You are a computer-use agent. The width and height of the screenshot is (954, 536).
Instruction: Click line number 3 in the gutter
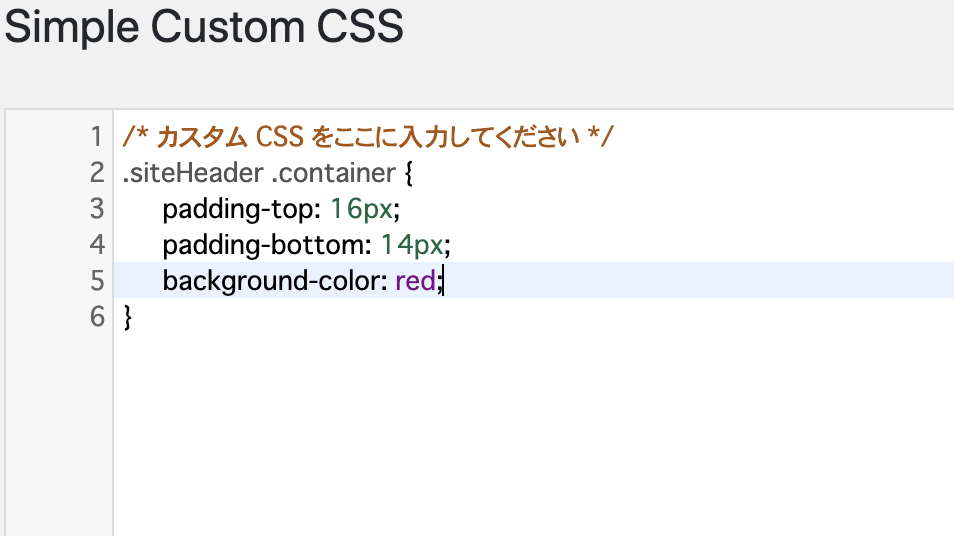97,209
